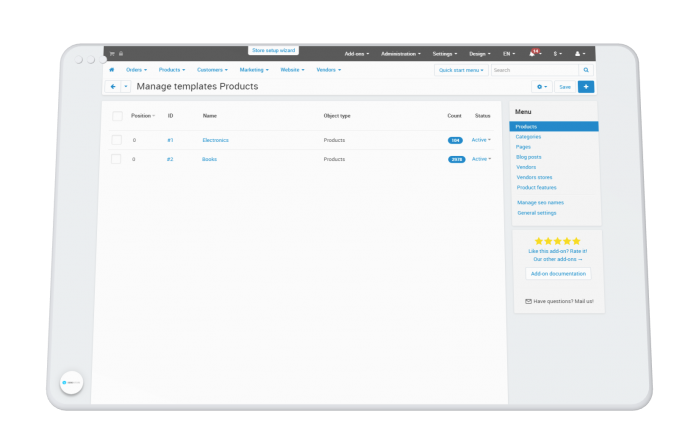Viewport: 700px width, 445px height.
Task: Open the dropdown next to back arrow
Action: [126, 87]
